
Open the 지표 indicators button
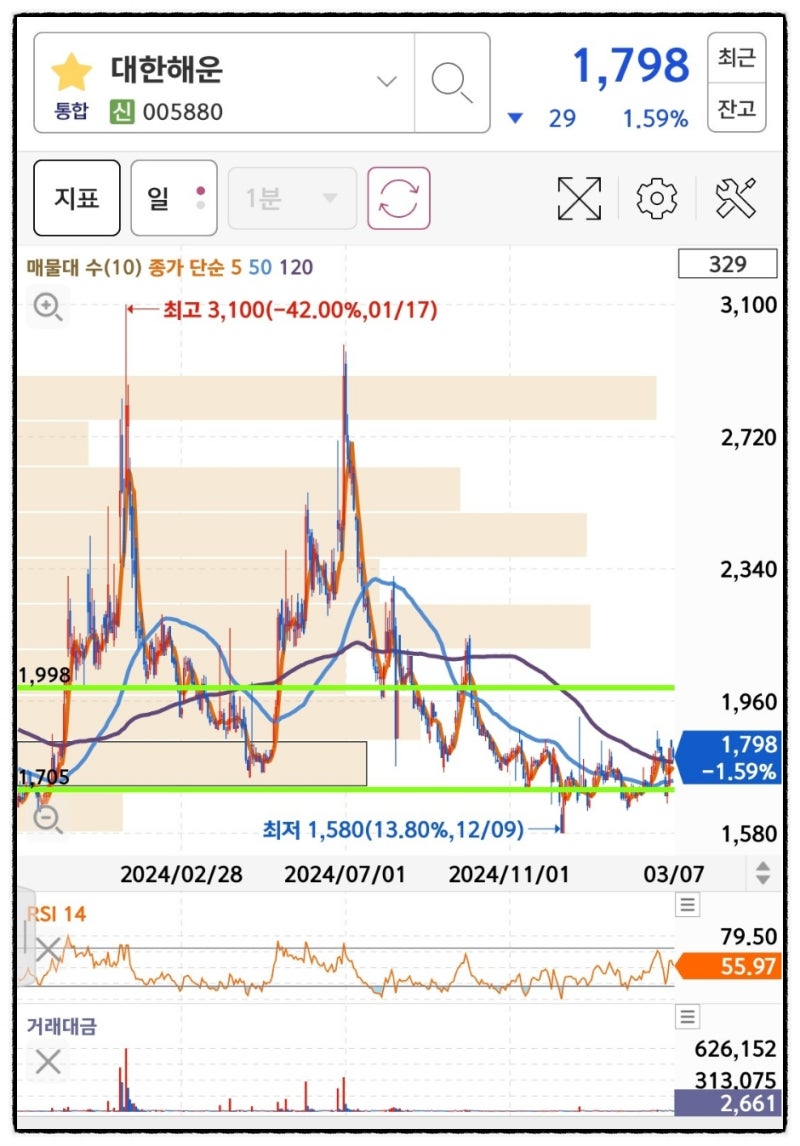pyautogui.click(x=77, y=198)
